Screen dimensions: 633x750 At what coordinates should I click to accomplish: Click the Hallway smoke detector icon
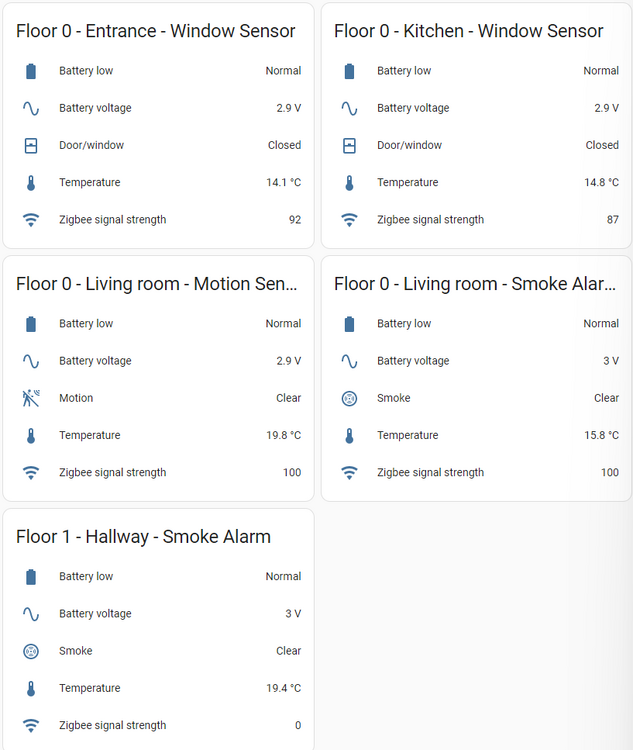(x=31, y=651)
